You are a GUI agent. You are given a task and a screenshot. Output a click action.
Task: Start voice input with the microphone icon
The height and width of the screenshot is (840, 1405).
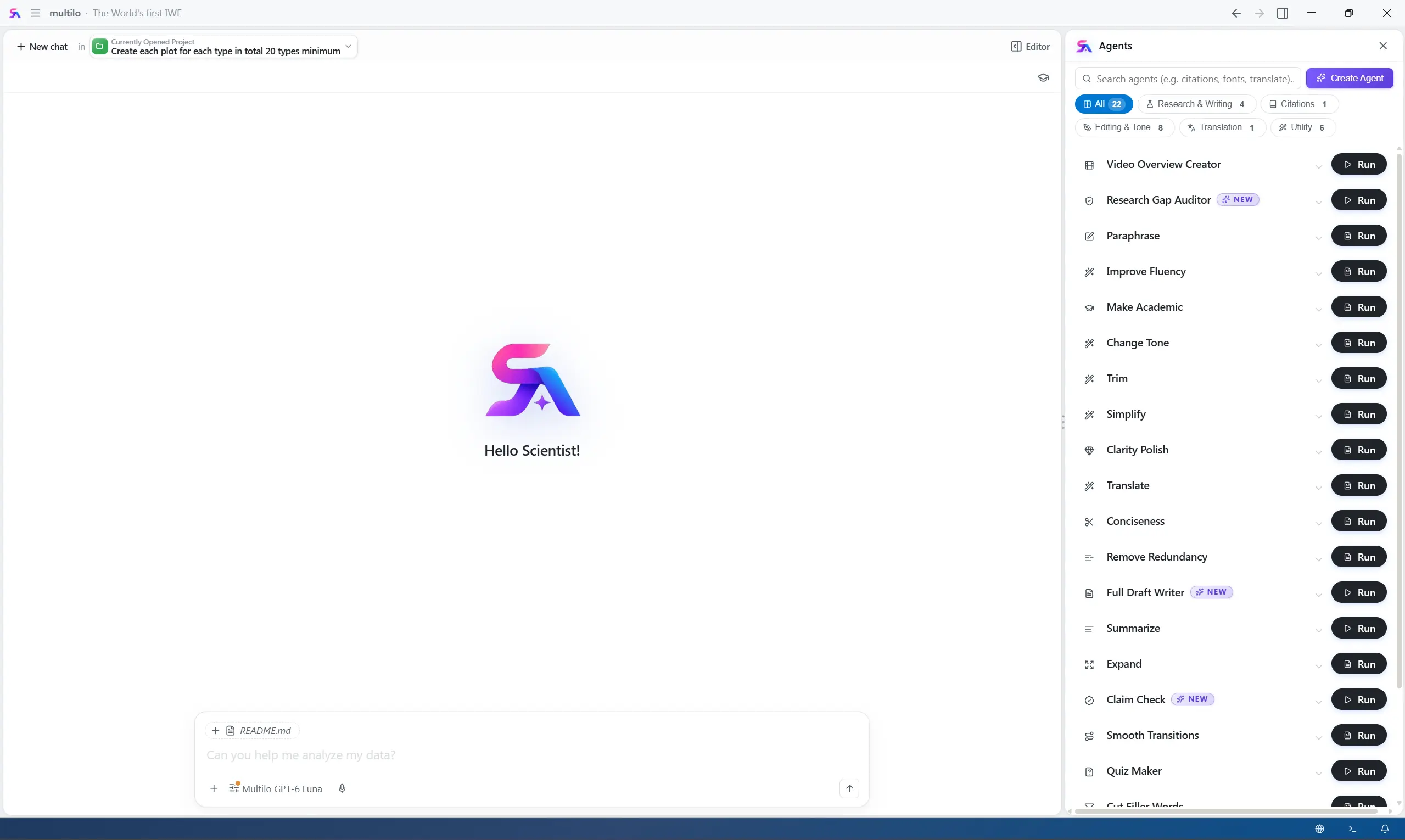pos(342,788)
